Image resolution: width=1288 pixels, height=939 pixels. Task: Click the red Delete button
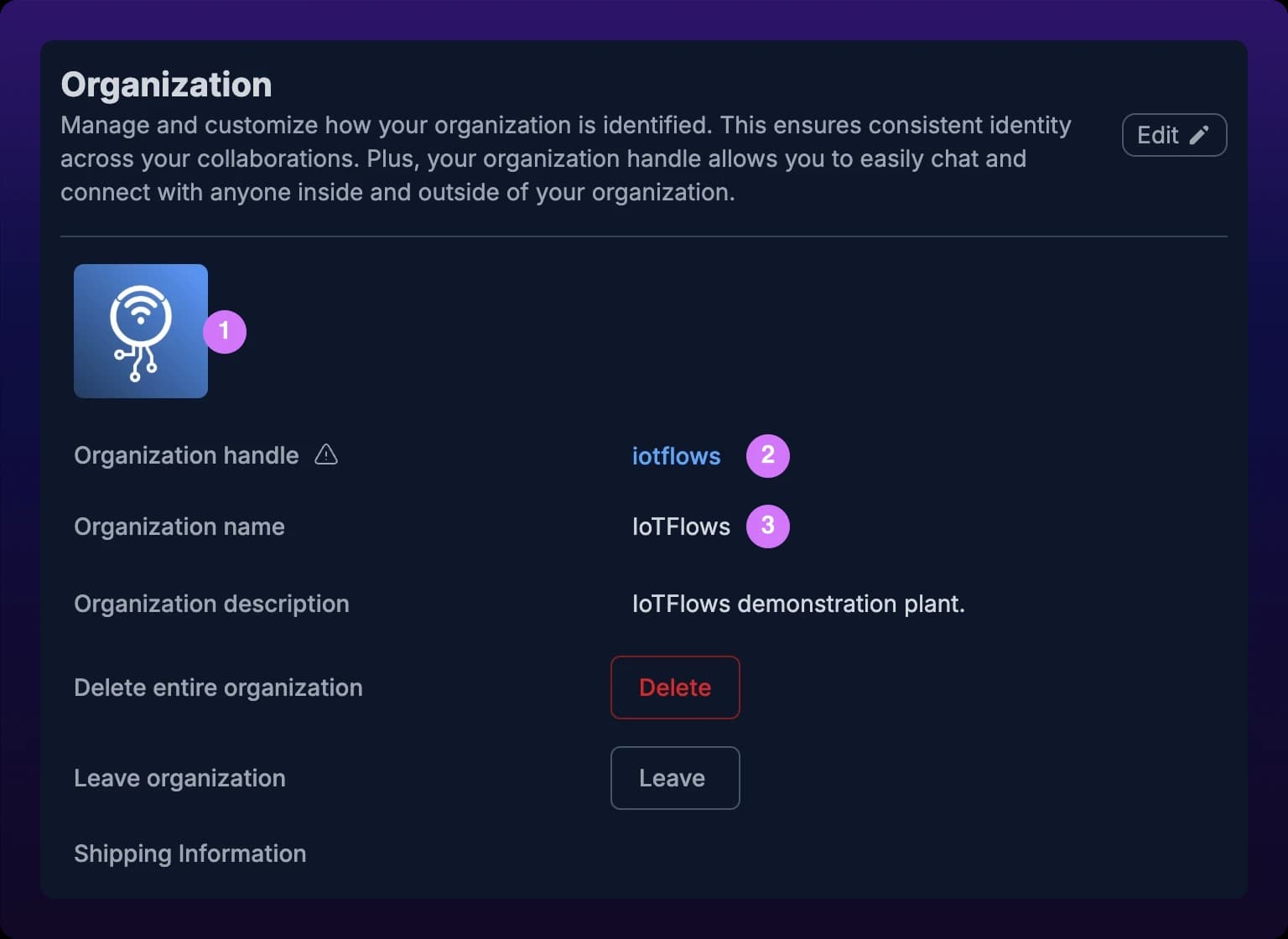pos(675,687)
